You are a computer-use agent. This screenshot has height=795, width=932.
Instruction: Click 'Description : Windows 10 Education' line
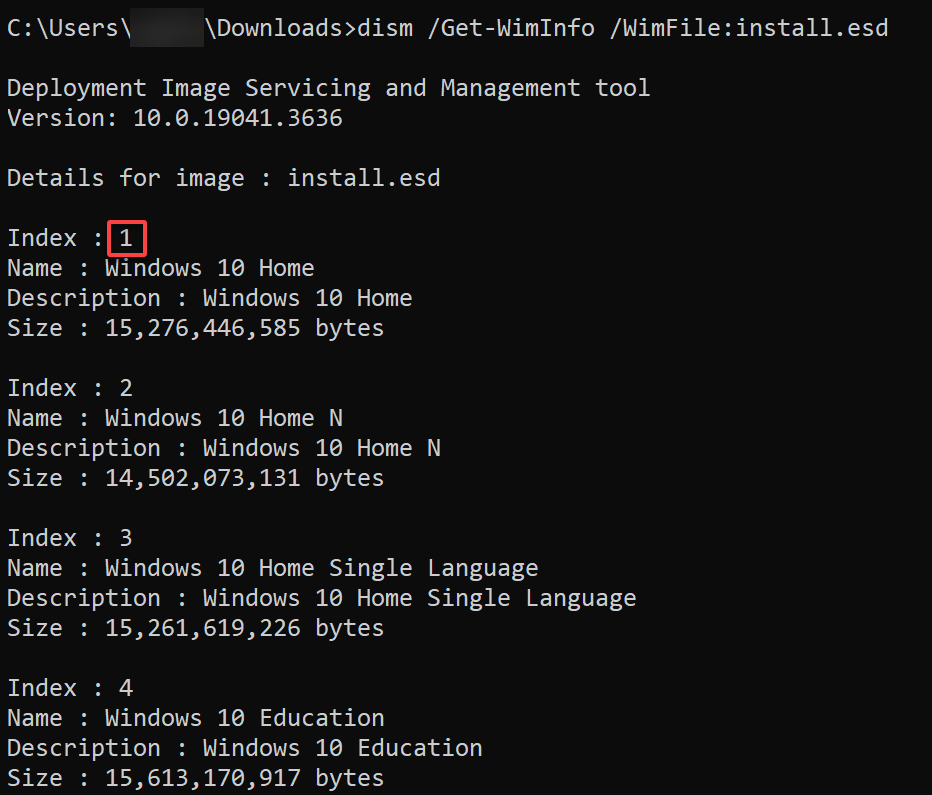point(245,749)
